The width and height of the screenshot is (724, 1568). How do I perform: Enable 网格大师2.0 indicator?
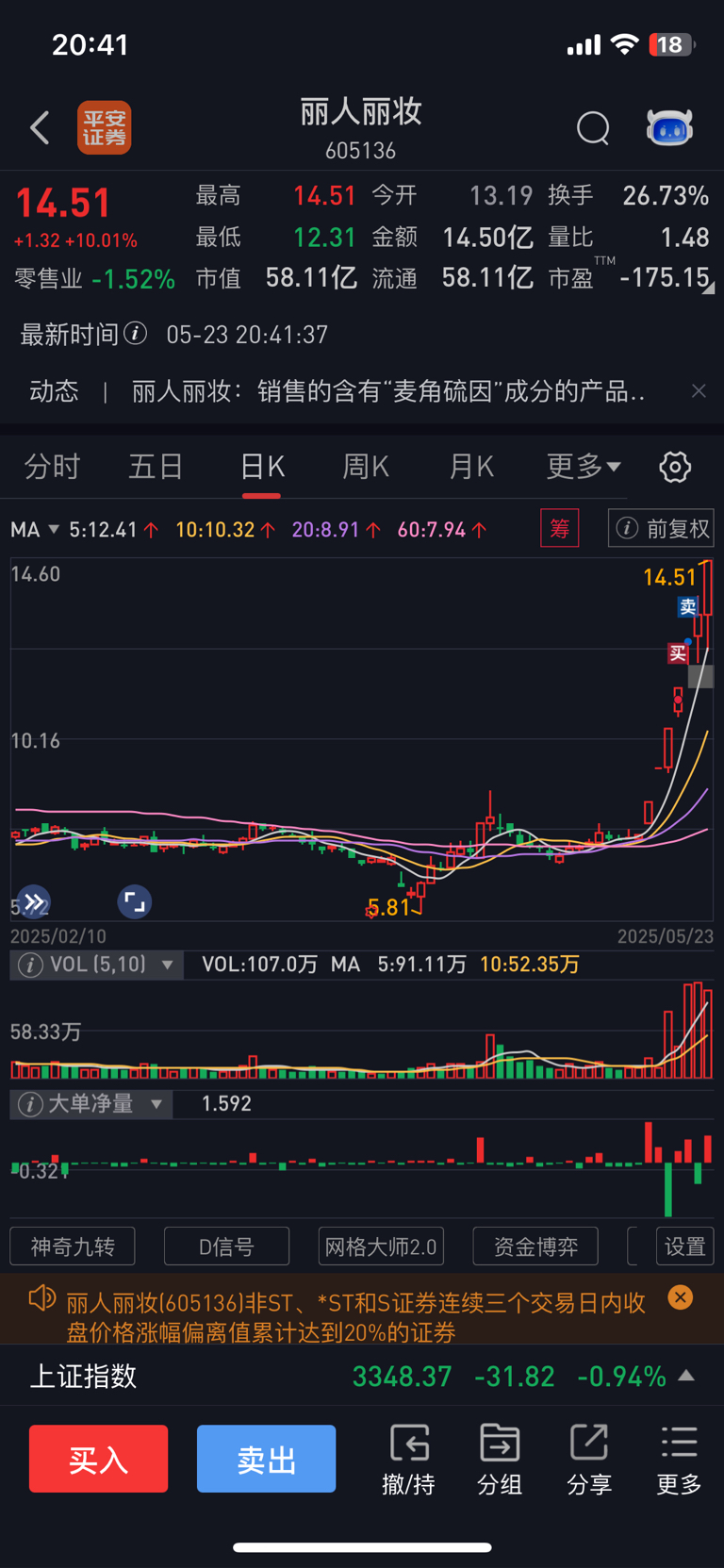coord(381,1246)
